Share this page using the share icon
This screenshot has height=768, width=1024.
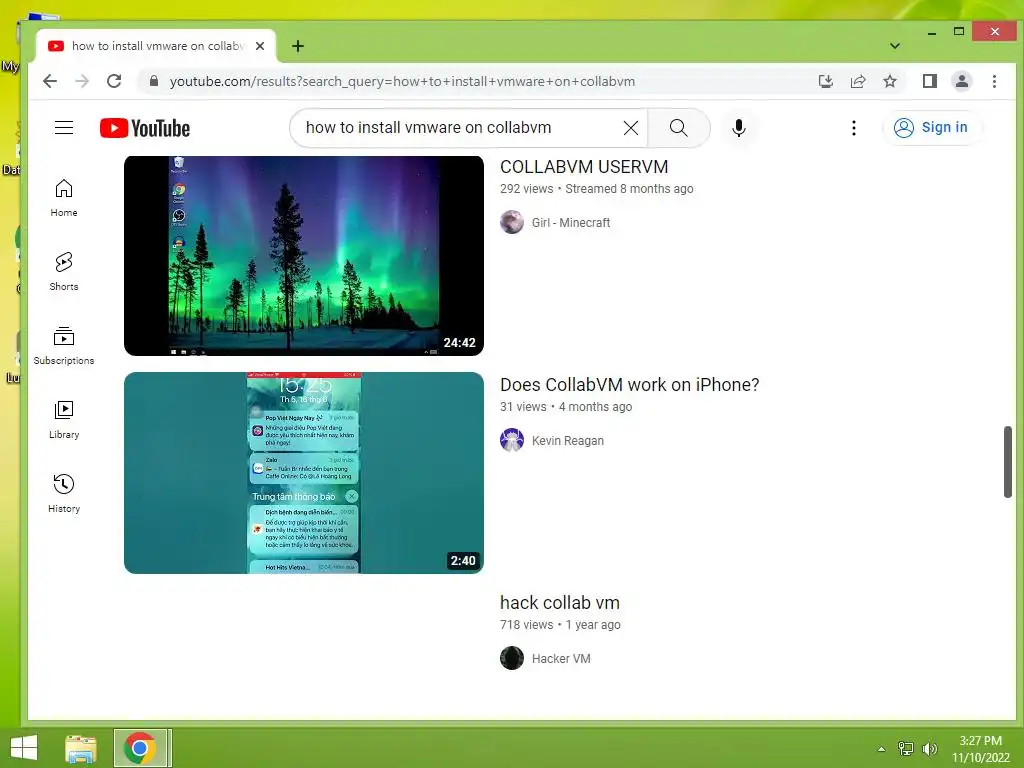point(857,81)
